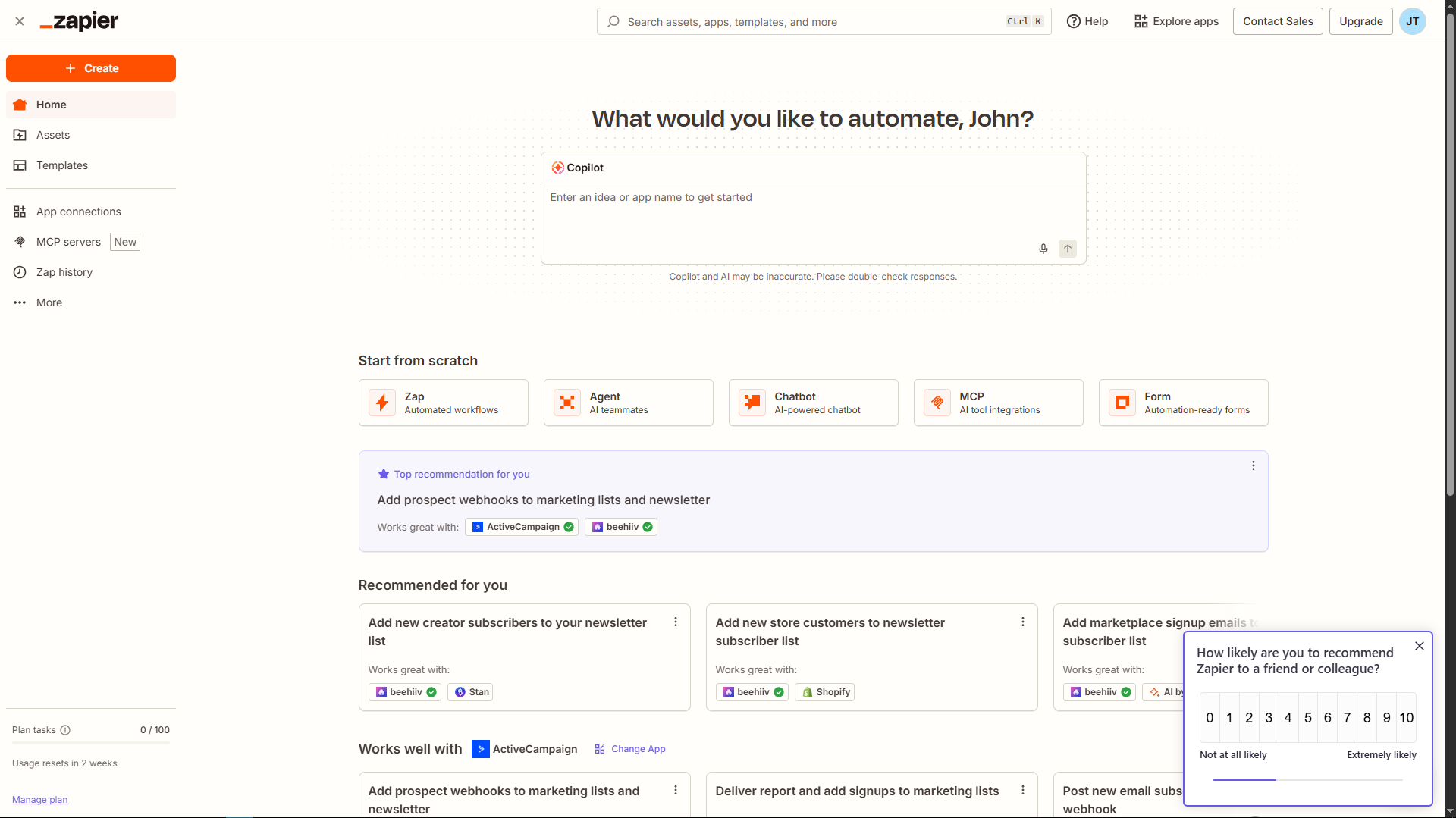The image size is (1456, 818).
Task: Go to Home in sidebar
Action: (x=91, y=105)
